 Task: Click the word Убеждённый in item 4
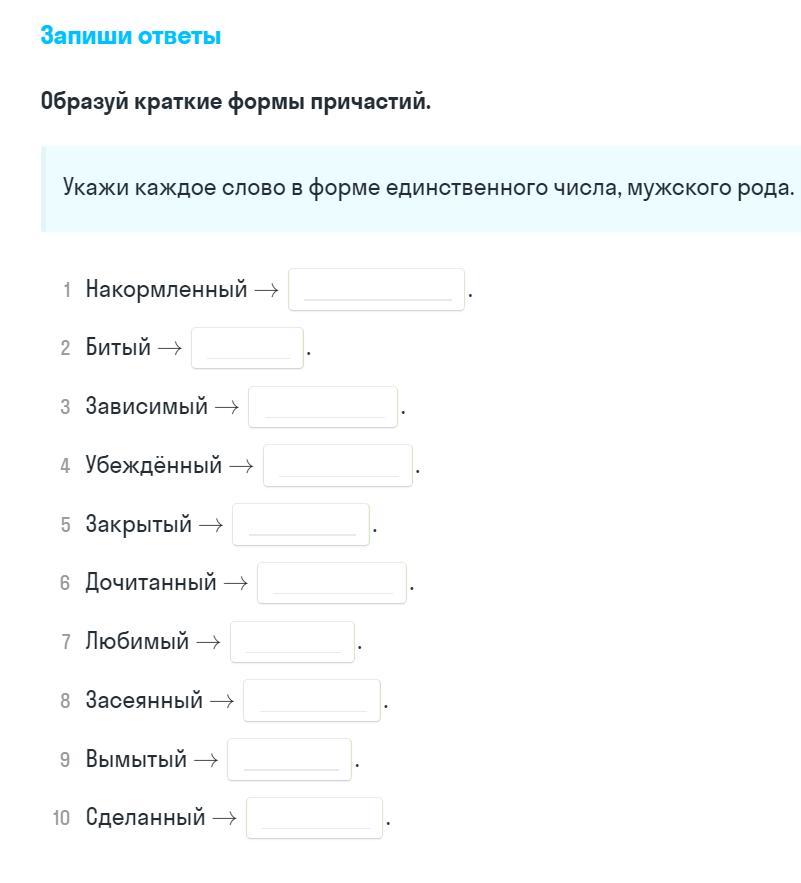(154, 466)
